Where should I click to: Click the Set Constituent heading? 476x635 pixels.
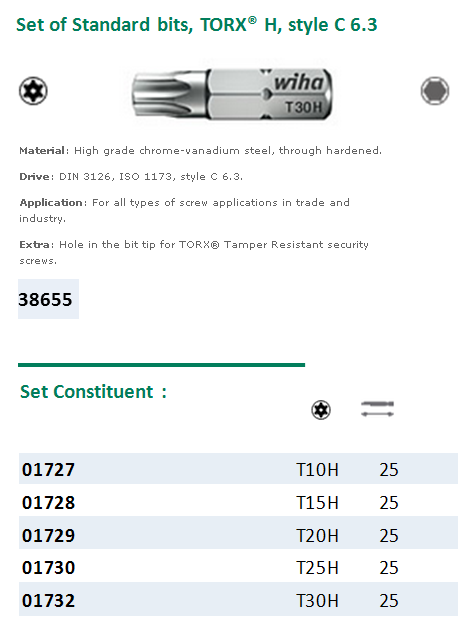[x=93, y=392]
